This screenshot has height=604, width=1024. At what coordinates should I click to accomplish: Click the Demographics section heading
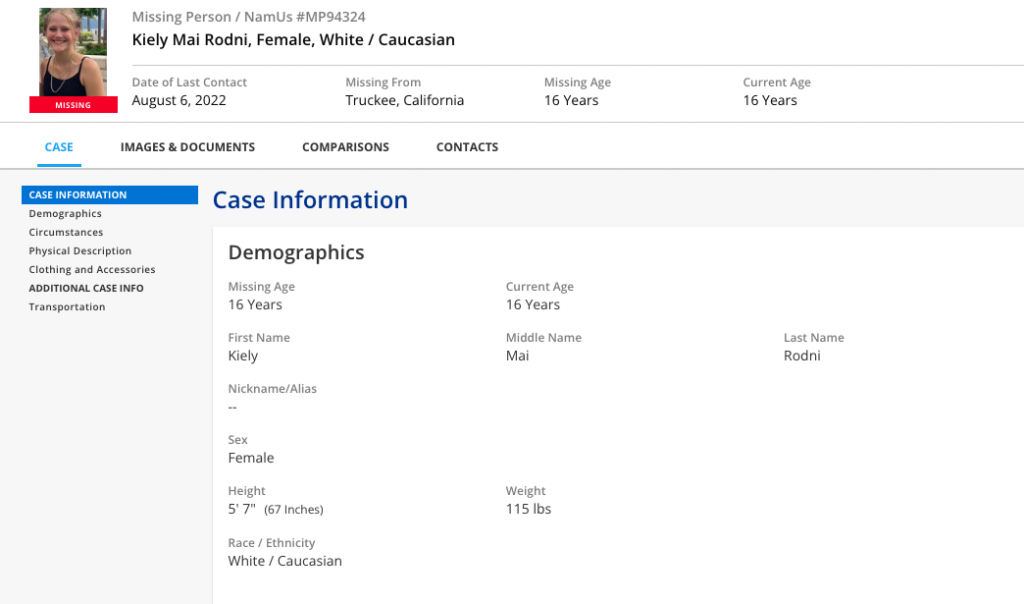296,253
